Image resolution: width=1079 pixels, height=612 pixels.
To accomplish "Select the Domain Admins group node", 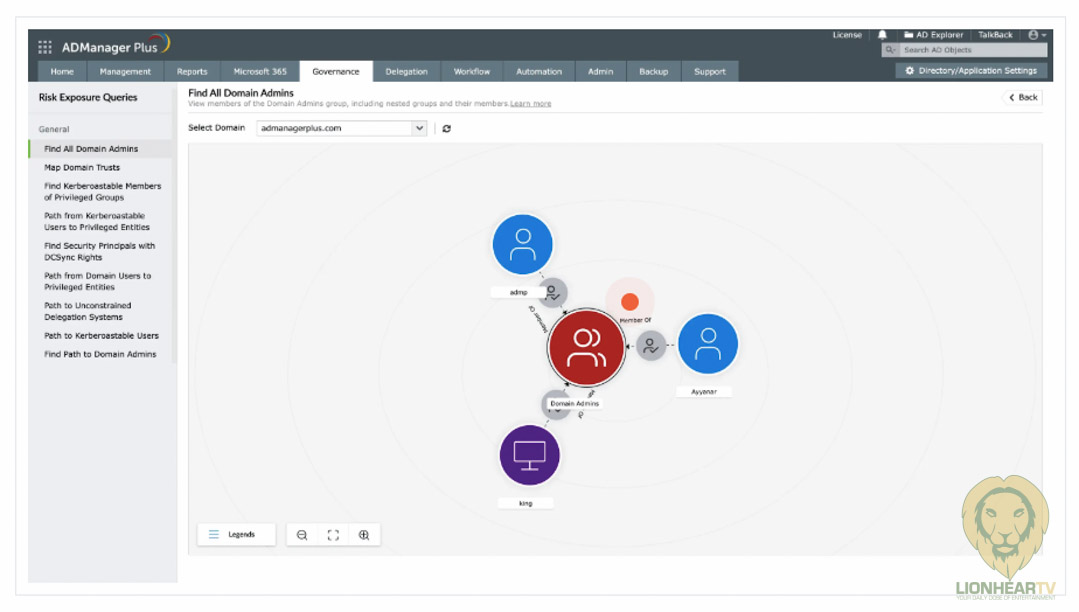I will (x=586, y=348).
